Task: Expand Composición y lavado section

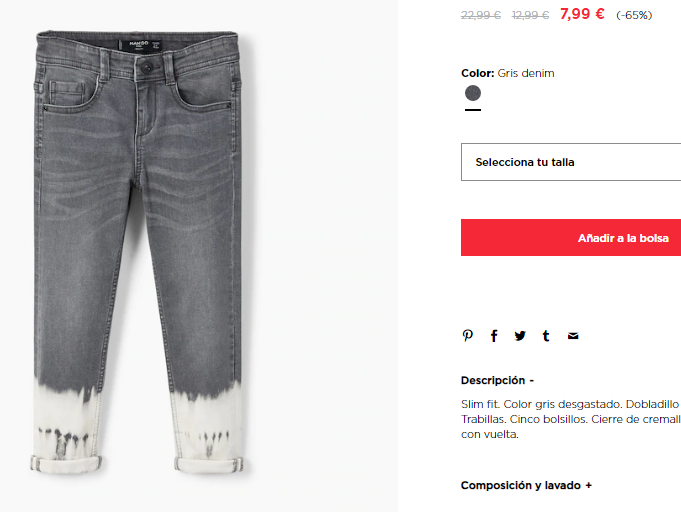Action: (526, 485)
